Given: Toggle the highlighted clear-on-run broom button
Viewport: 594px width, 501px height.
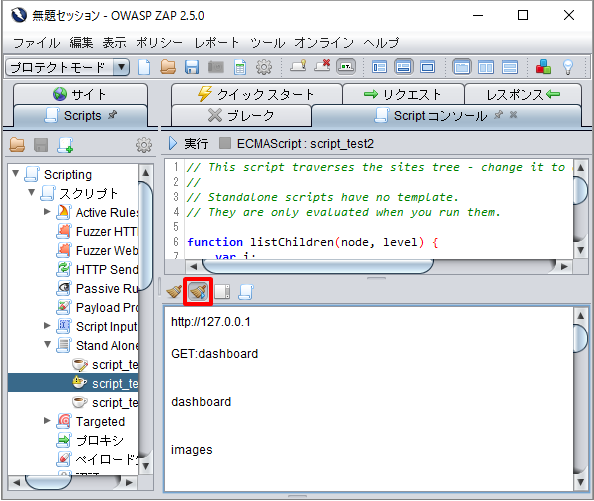Looking at the screenshot, I should [x=198, y=291].
